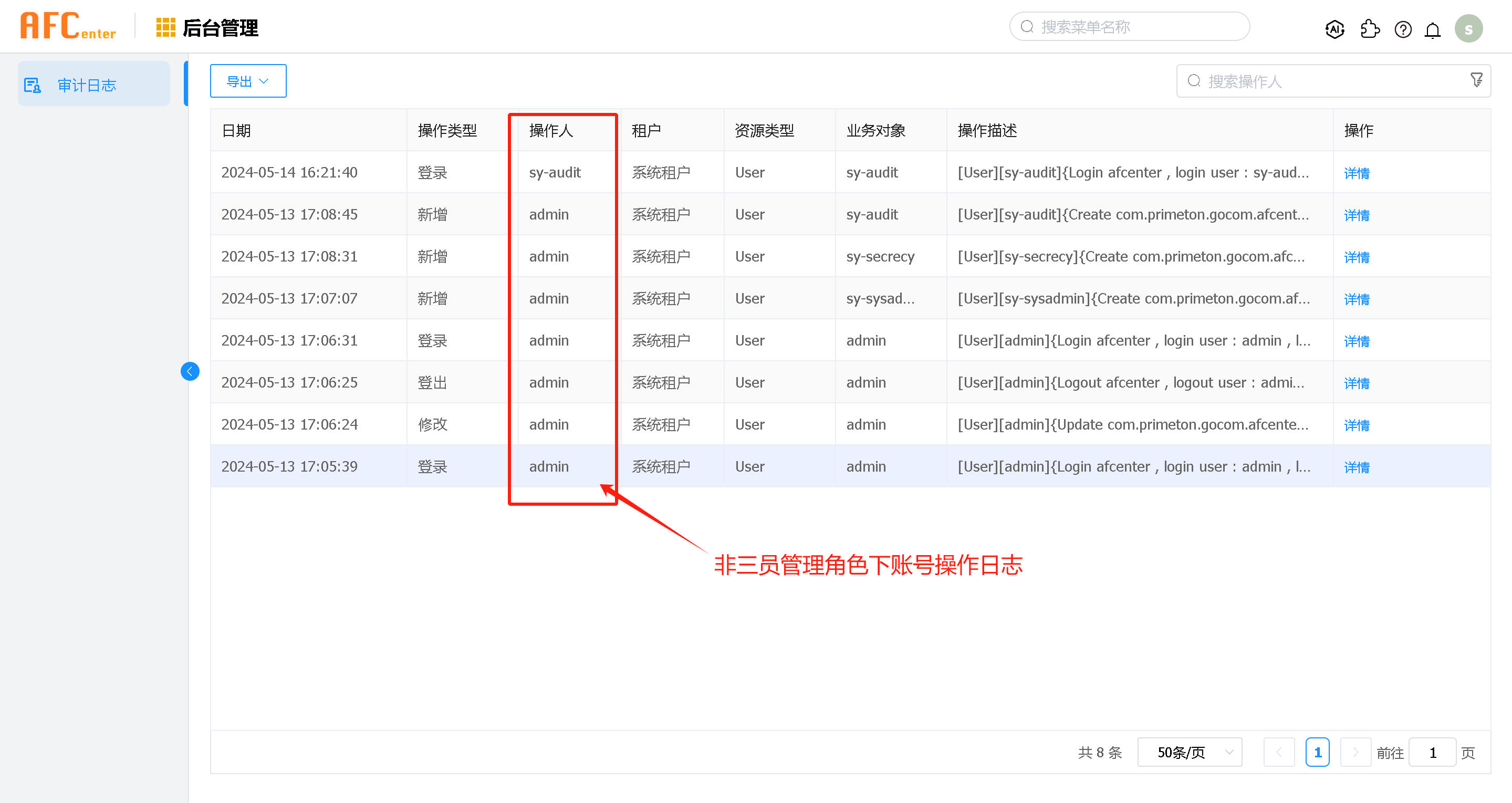Open the notifications bell icon
This screenshot has width=1512, height=803.
(x=1433, y=29)
